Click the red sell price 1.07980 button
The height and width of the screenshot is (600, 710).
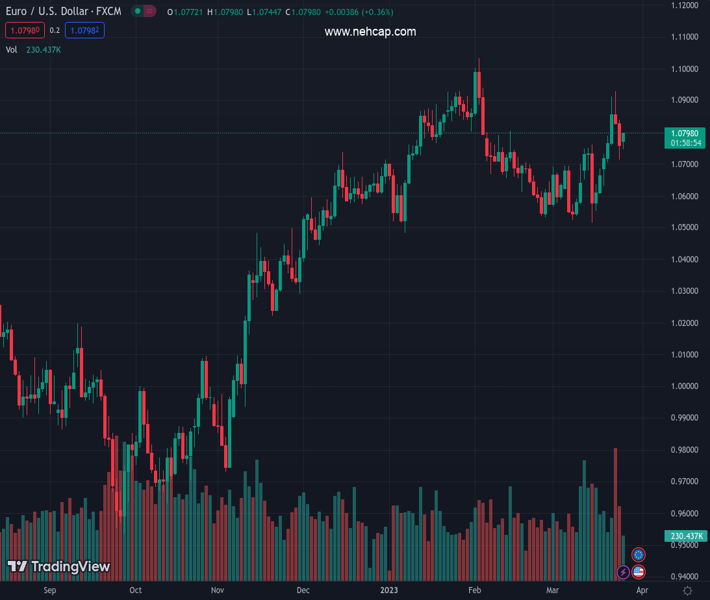pyautogui.click(x=25, y=31)
